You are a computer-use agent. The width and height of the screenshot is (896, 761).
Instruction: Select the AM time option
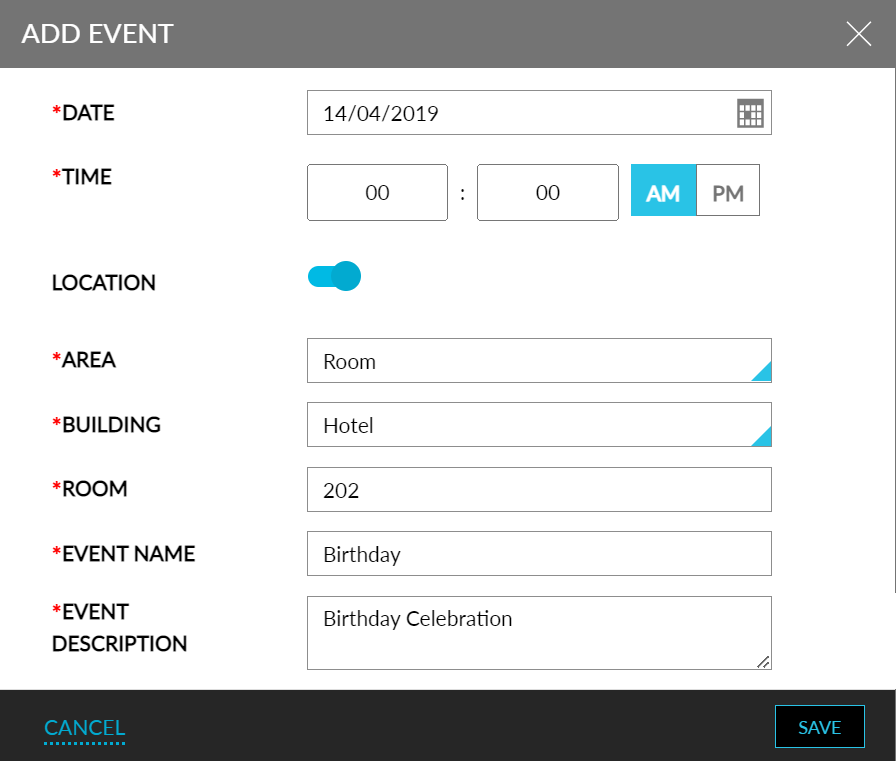click(x=663, y=190)
